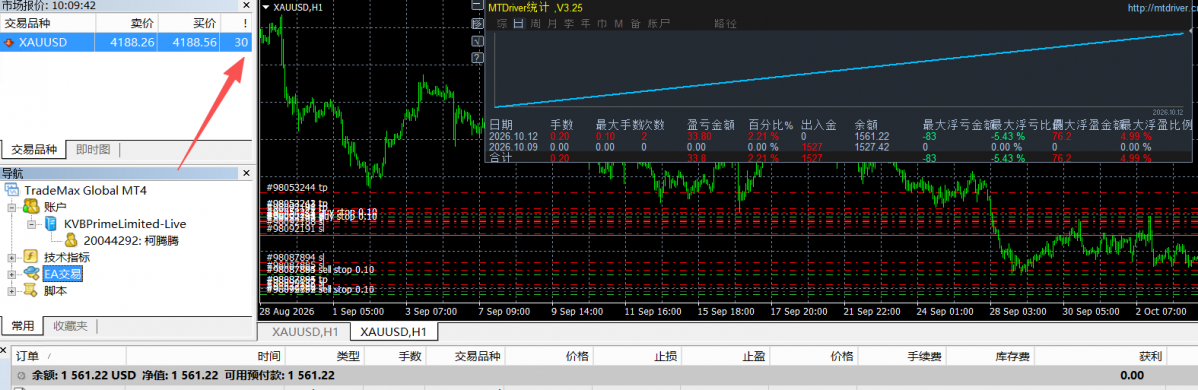Sort terminal by 订单 column header
Screen dimensions: 1198x390
click(x=69, y=356)
